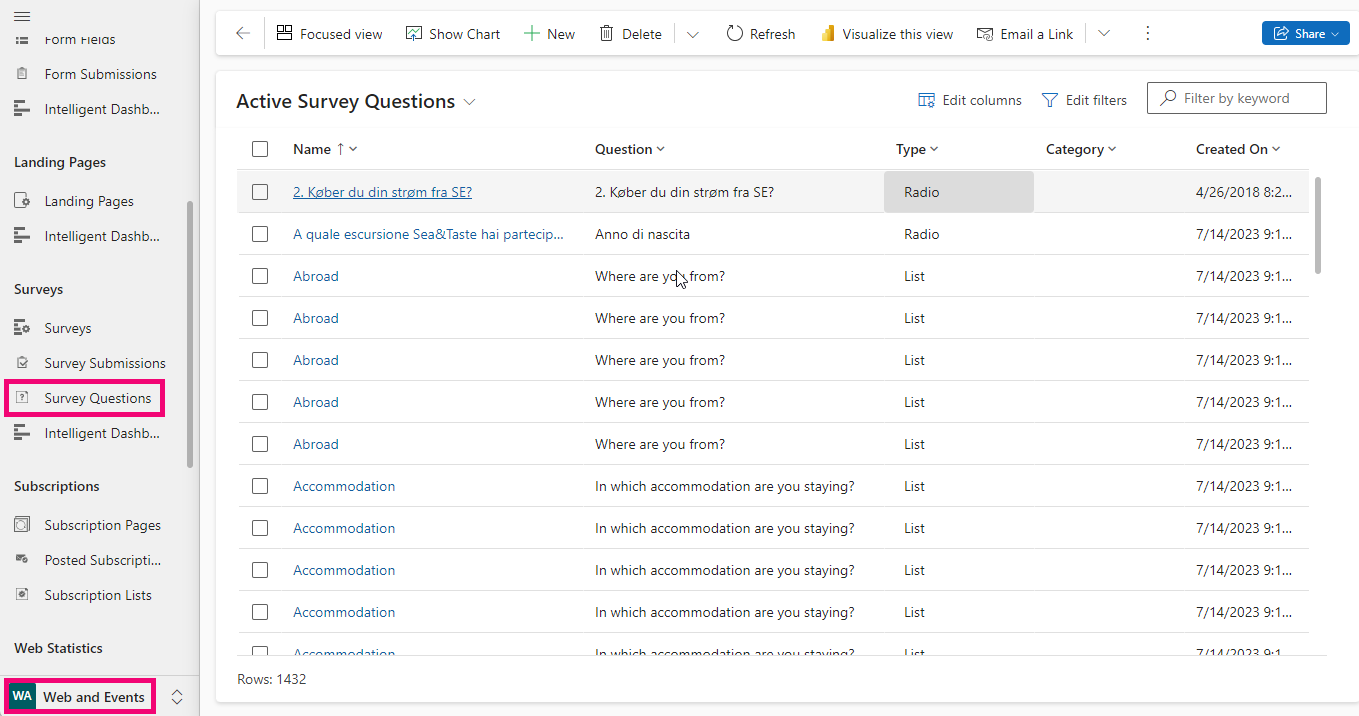Open Survey Submissions in sidebar

coord(105,363)
